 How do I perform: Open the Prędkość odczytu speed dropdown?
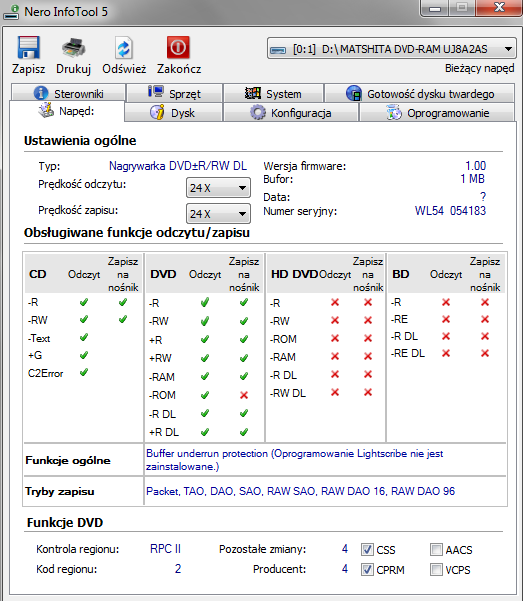218,188
